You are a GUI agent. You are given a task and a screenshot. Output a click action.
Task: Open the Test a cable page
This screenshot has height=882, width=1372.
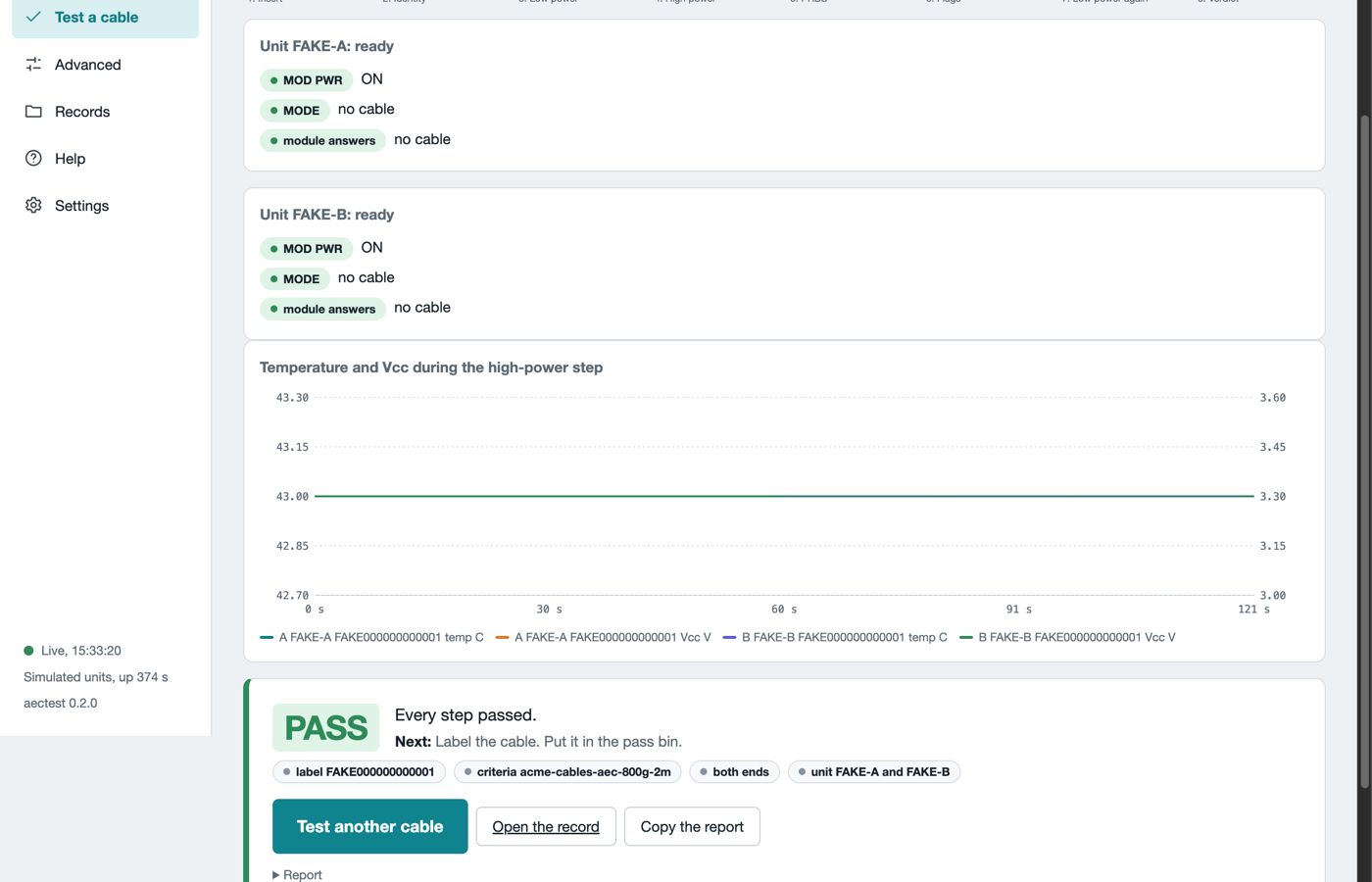point(105,17)
